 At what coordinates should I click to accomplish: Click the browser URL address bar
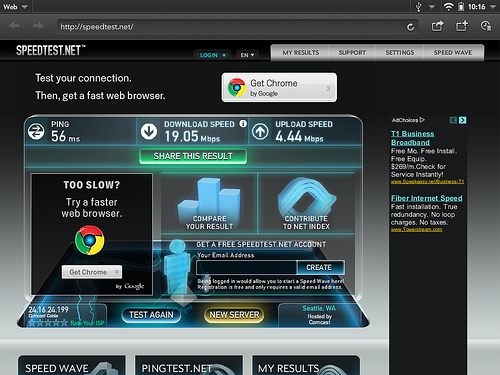click(x=237, y=27)
